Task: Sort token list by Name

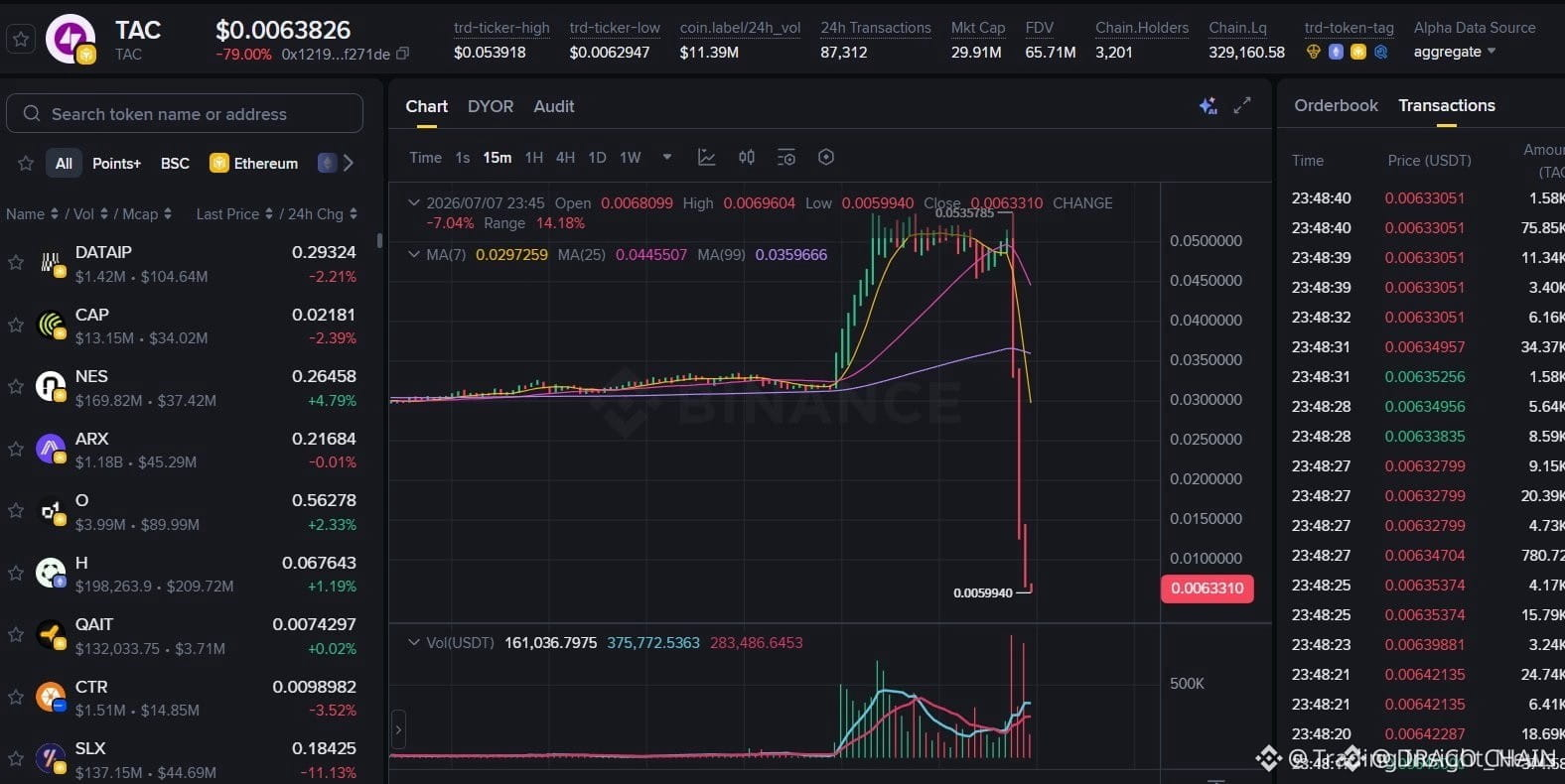Action: pyautogui.click(x=32, y=213)
